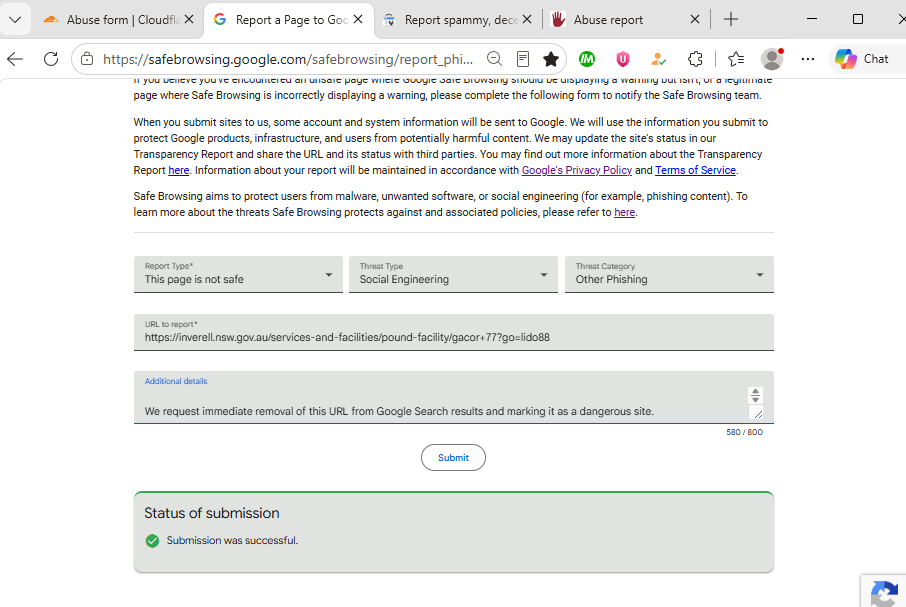Click the textarea resize handle
906x607 pixels.
pyautogui.click(x=757, y=412)
